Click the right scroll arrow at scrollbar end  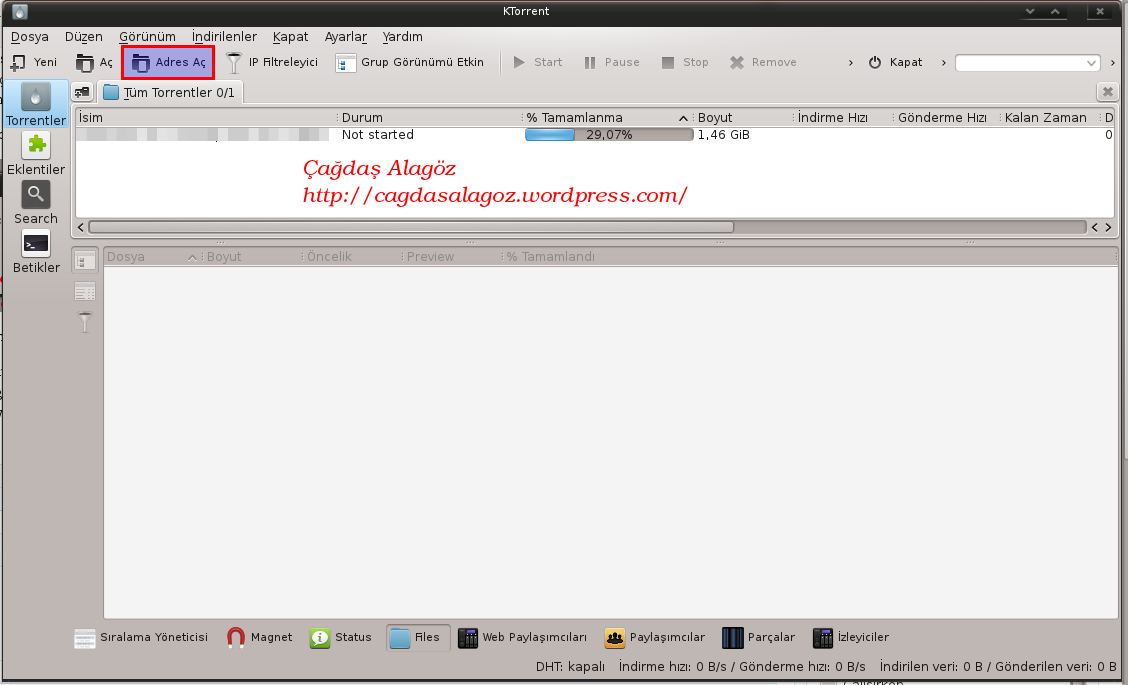(1109, 227)
